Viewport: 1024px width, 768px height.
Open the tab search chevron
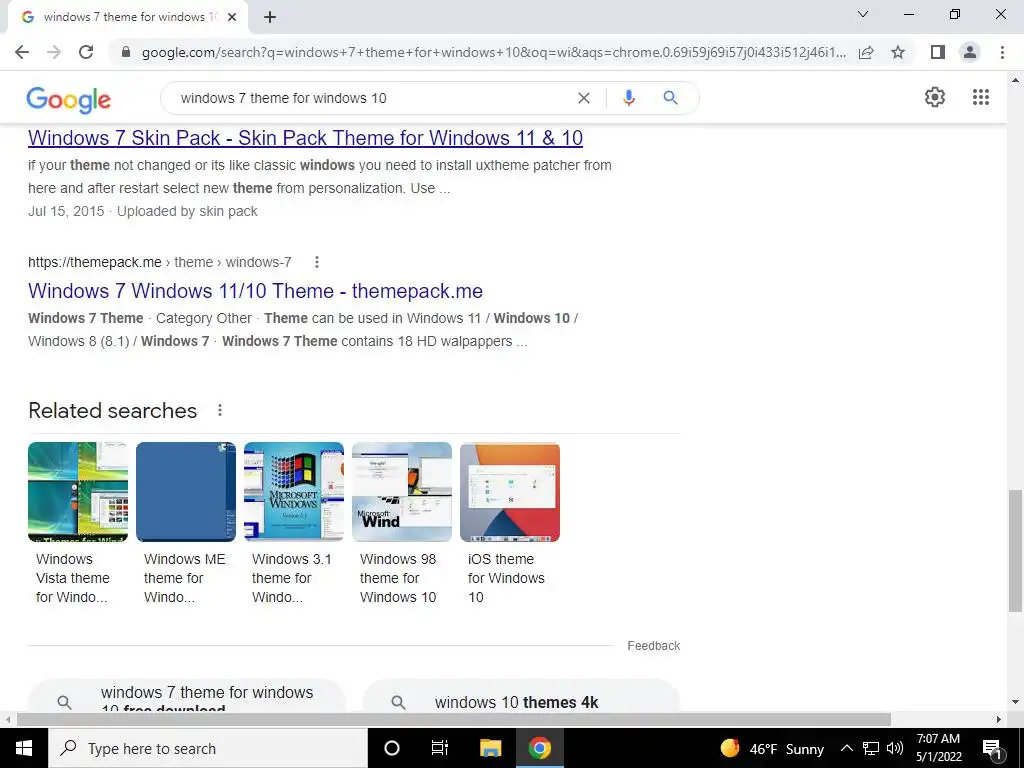pos(863,14)
